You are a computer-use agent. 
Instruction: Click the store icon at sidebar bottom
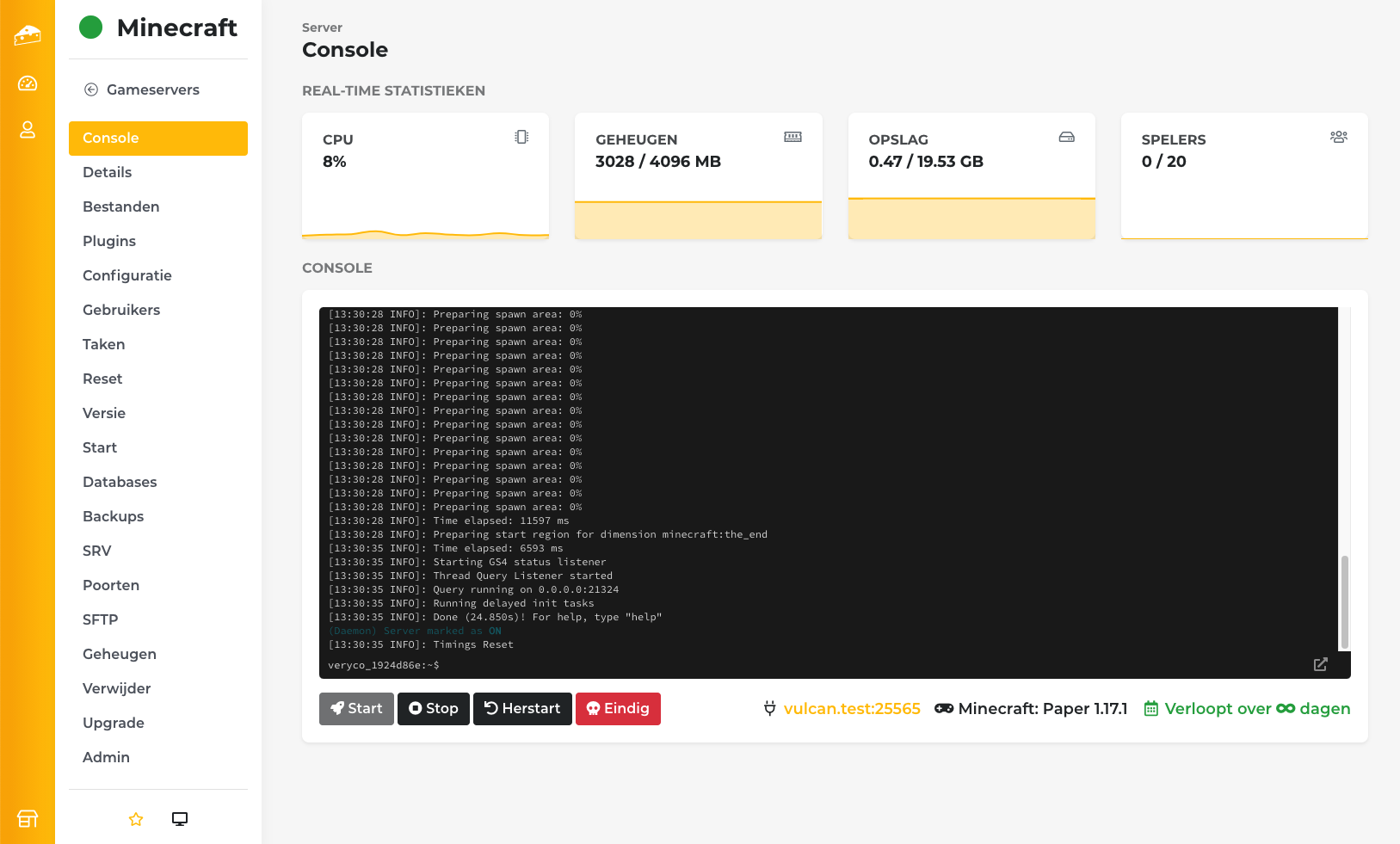(28, 818)
